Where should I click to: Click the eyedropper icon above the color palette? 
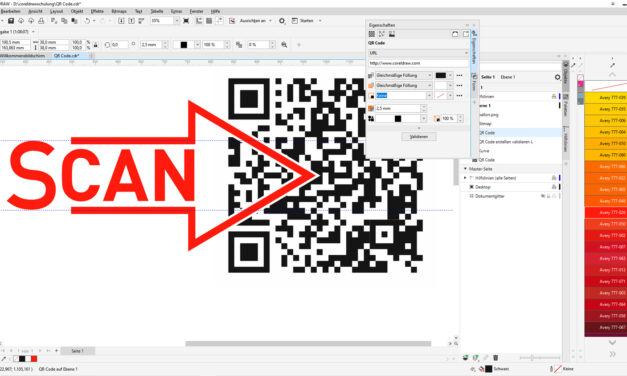(612, 65)
